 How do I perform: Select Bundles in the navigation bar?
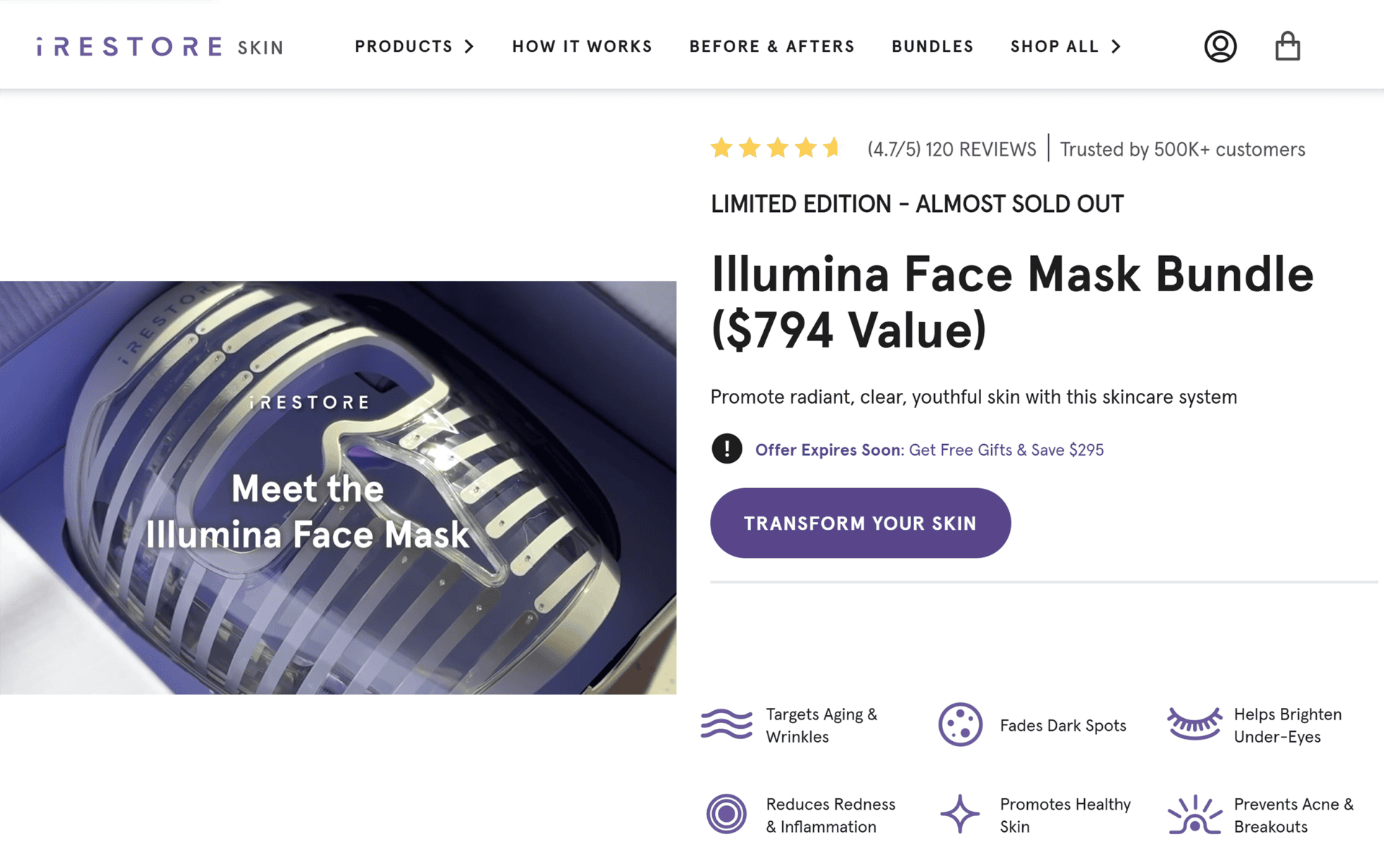coord(932,47)
